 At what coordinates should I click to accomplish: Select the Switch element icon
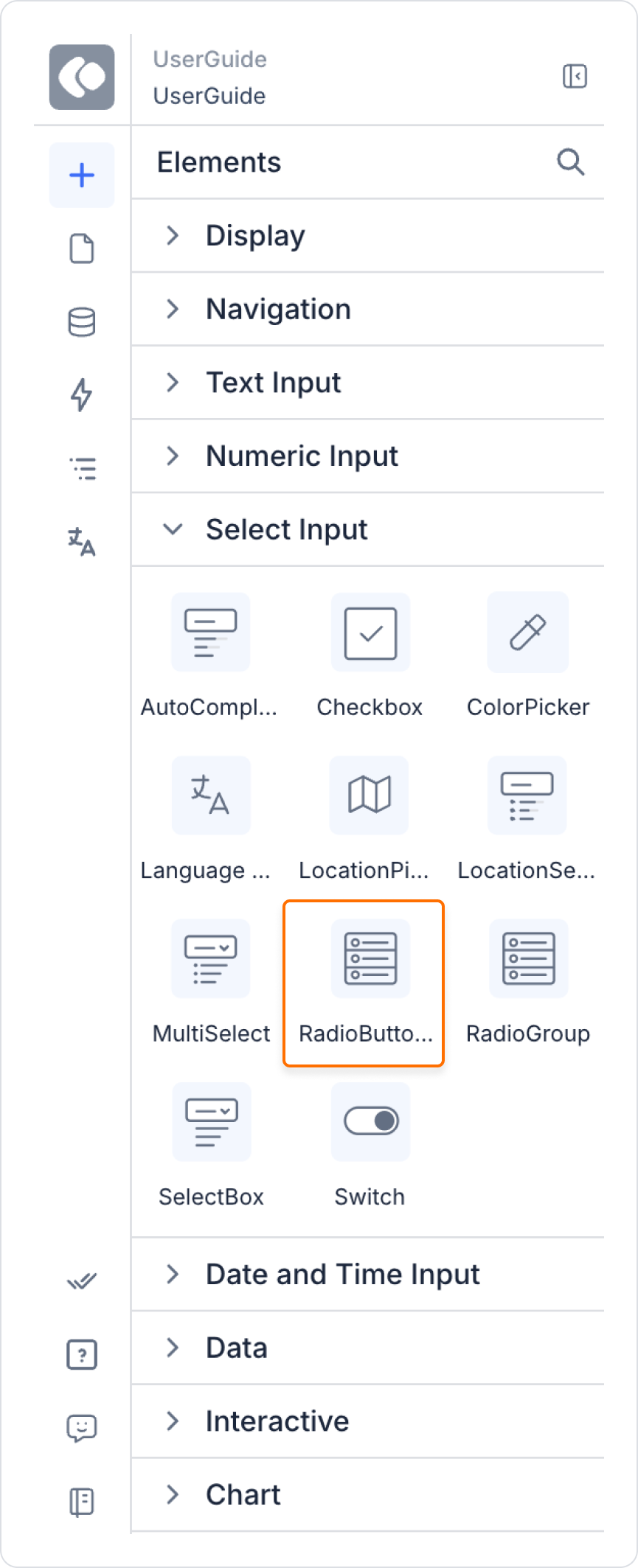pos(370,1122)
